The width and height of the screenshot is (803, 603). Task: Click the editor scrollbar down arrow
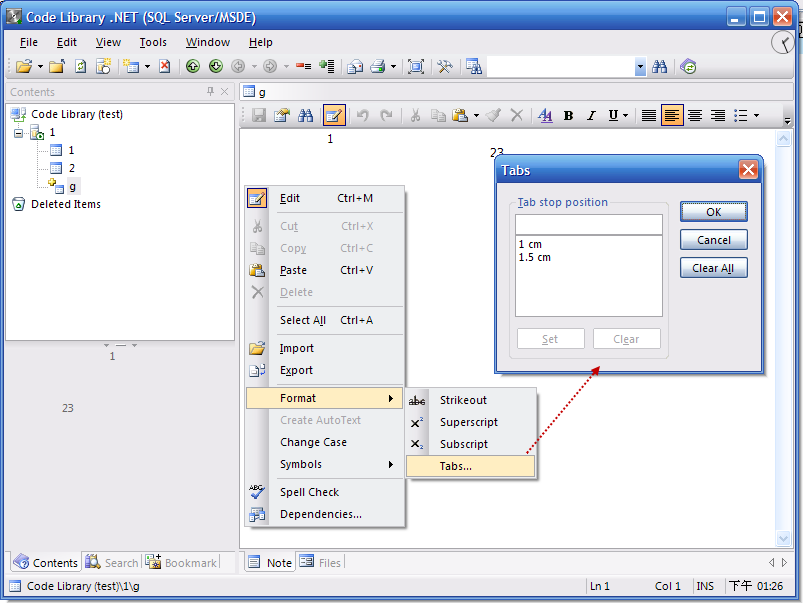pos(783,538)
